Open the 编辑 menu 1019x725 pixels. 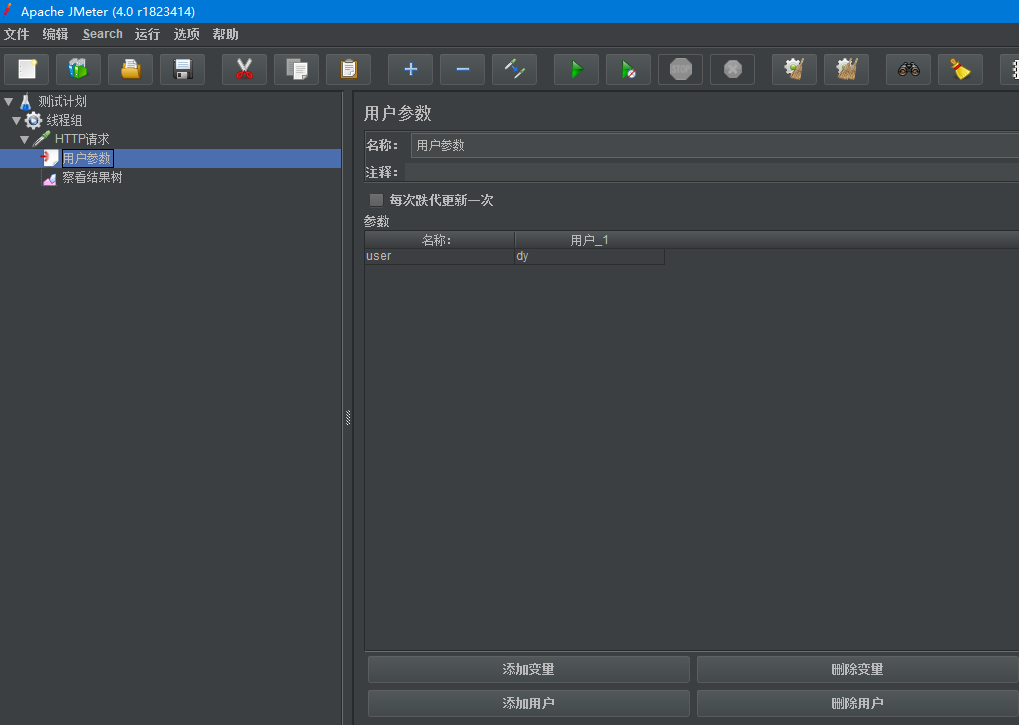55,34
